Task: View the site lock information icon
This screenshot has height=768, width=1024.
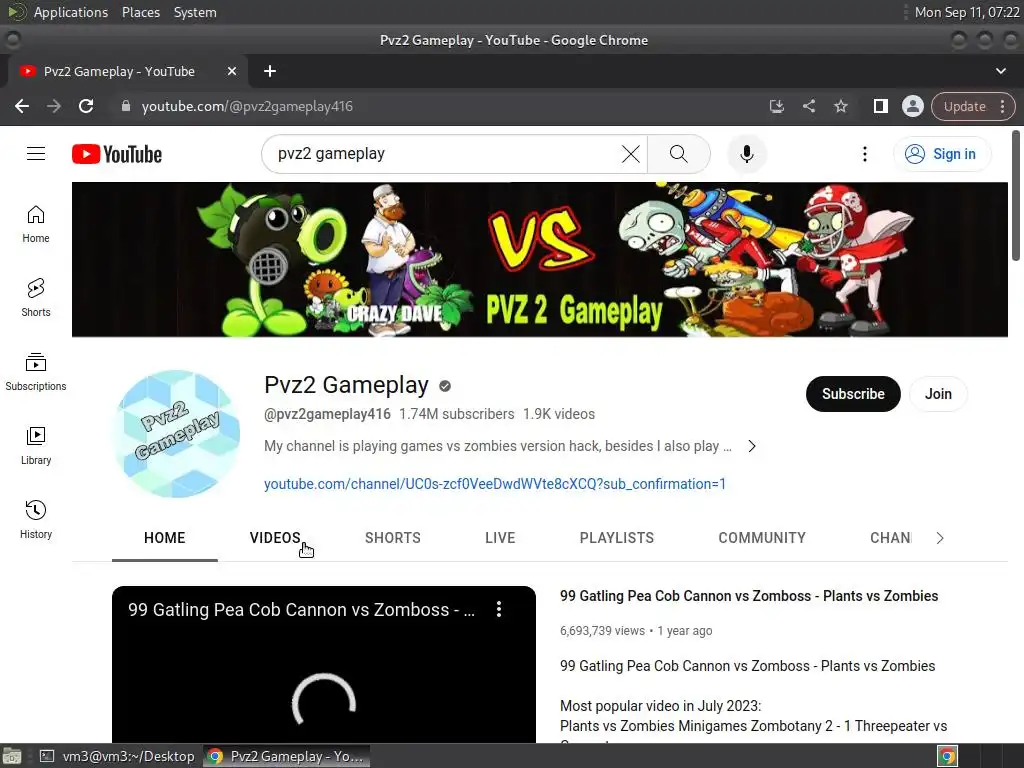Action: click(x=126, y=106)
